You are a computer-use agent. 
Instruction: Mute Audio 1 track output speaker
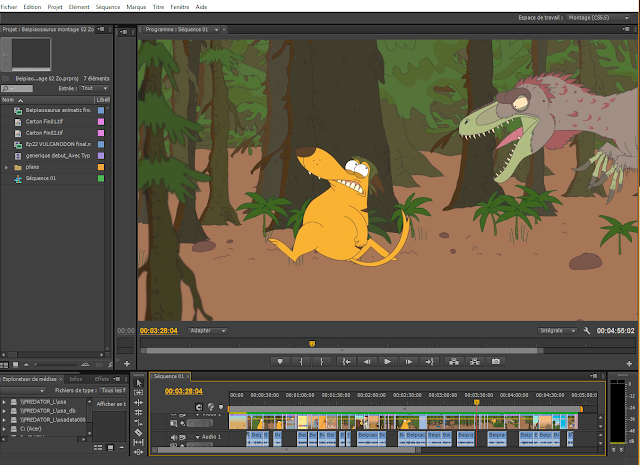tap(174, 437)
